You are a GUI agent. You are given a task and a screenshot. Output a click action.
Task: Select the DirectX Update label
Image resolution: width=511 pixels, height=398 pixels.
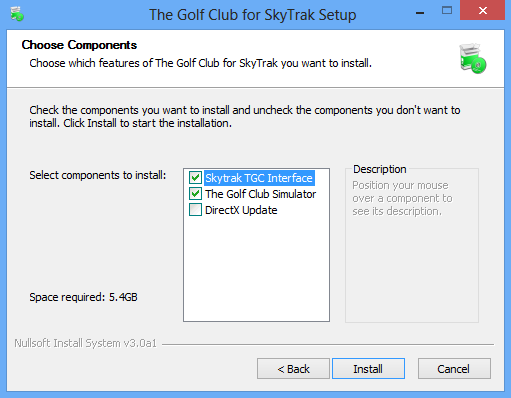pos(241,210)
